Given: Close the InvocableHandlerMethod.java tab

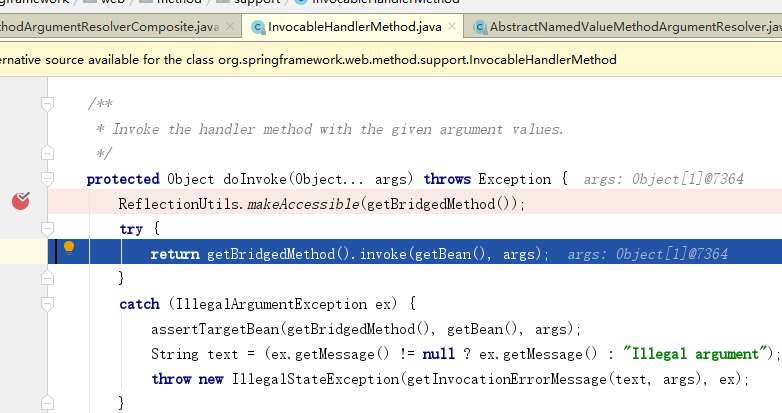Looking at the screenshot, I should pyautogui.click(x=451, y=27).
